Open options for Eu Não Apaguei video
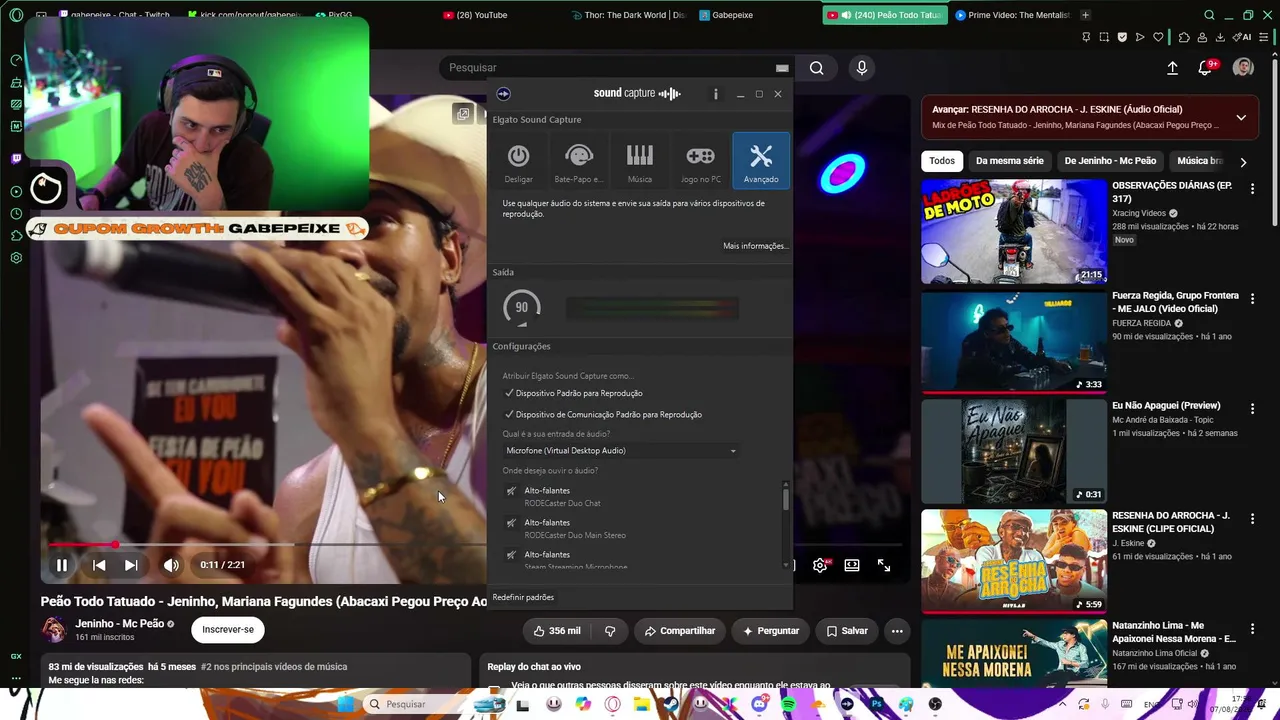The height and width of the screenshot is (720, 1280). (1252, 410)
